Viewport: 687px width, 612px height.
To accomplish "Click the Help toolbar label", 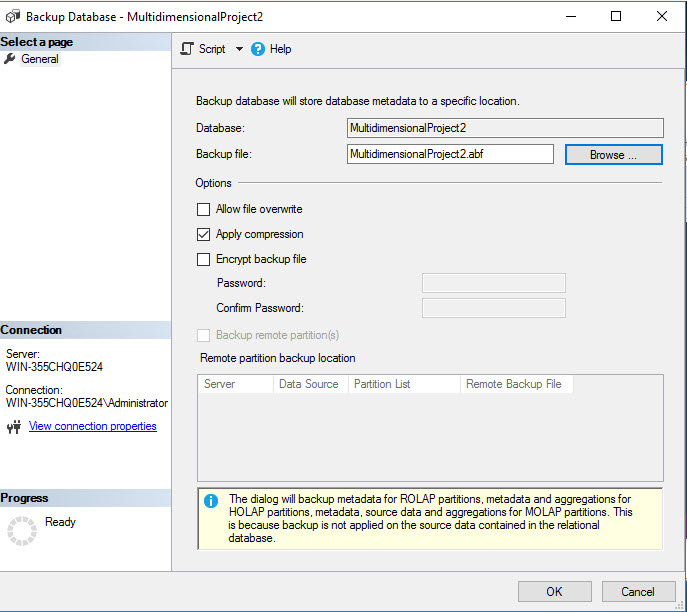I will [280, 49].
